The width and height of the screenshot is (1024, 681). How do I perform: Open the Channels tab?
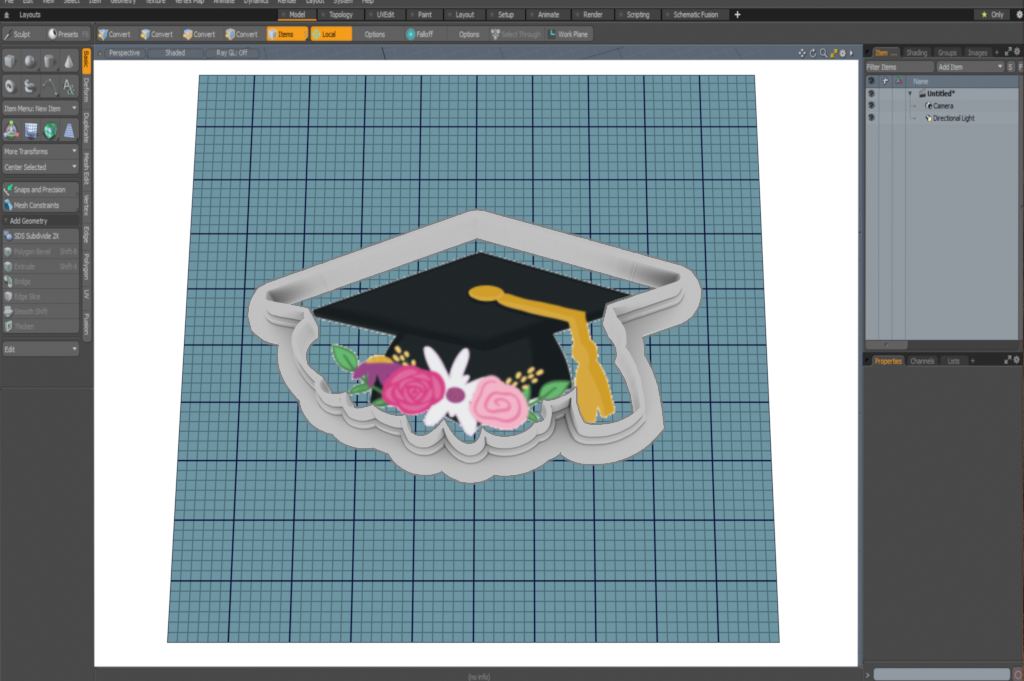click(x=922, y=360)
